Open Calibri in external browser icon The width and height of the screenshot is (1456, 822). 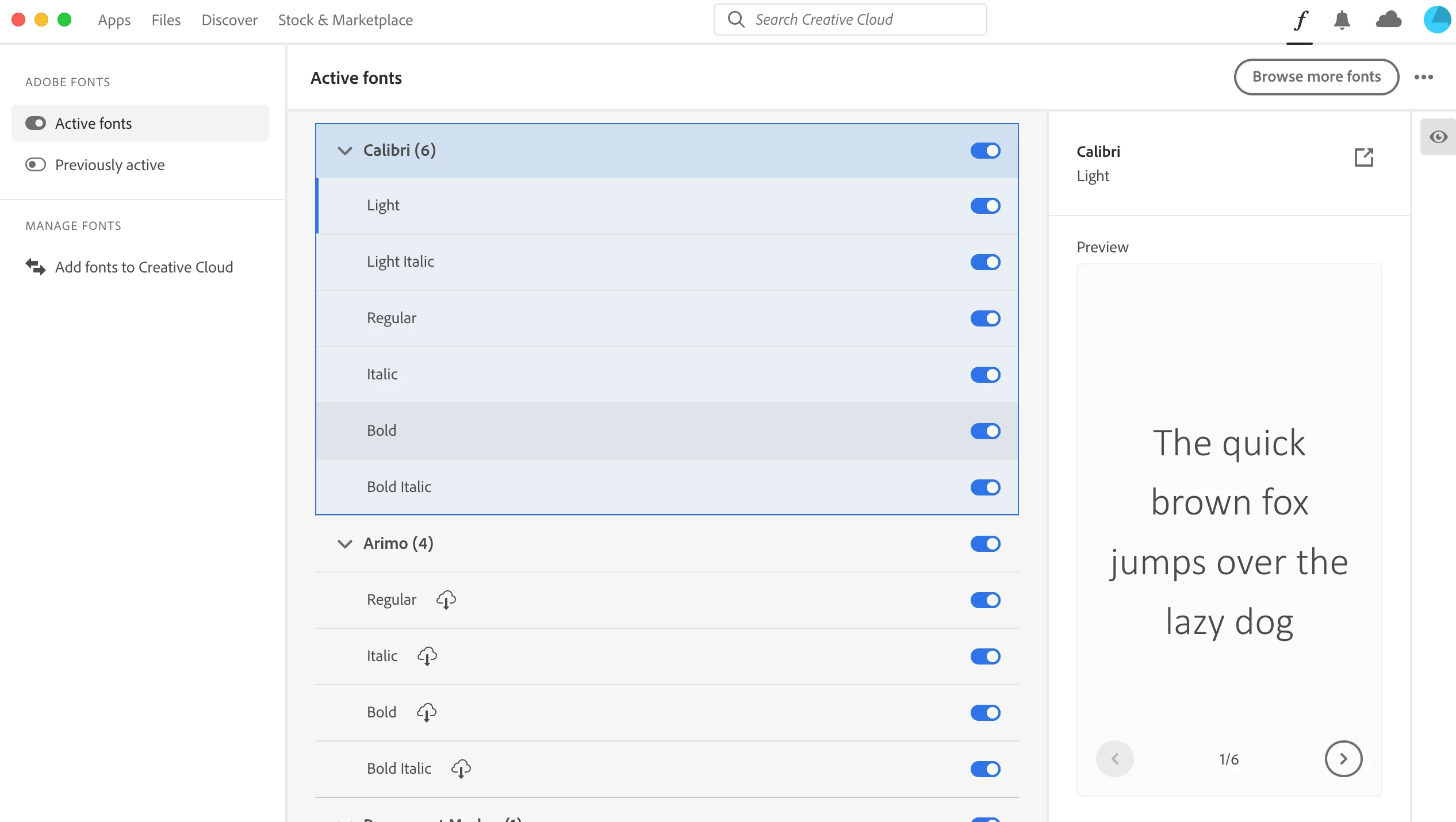(x=1363, y=157)
